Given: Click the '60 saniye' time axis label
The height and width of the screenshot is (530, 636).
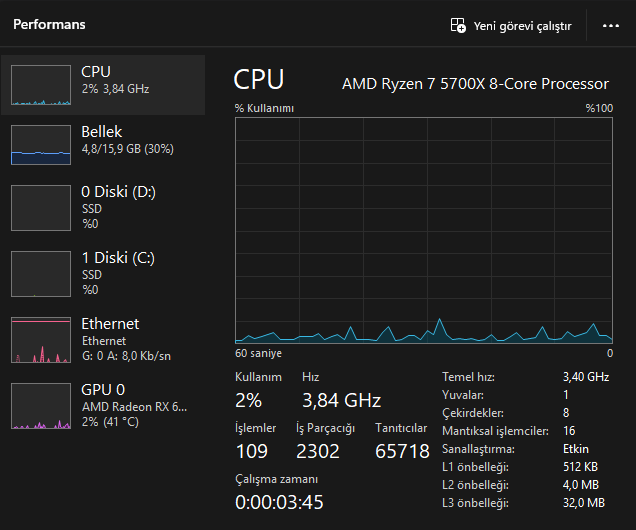Looking at the screenshot, I should [x=258, y=353].
